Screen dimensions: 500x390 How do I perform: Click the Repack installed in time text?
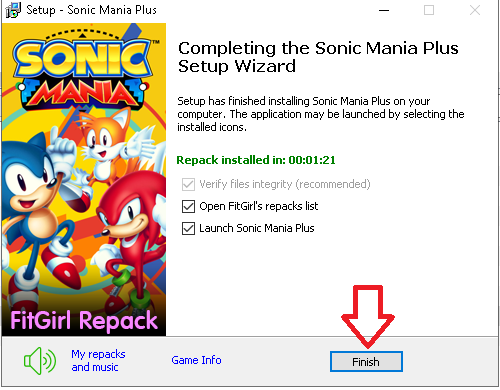256,160
